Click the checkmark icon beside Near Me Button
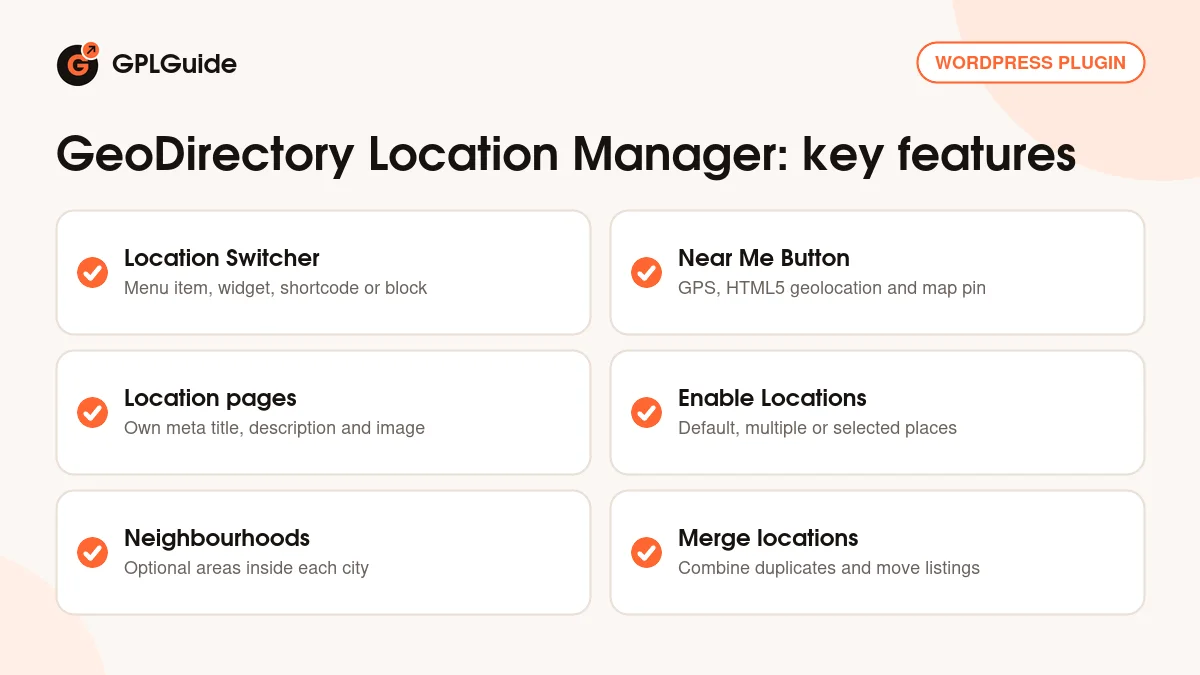The image size is (1200, 675). tap(646, 272)
